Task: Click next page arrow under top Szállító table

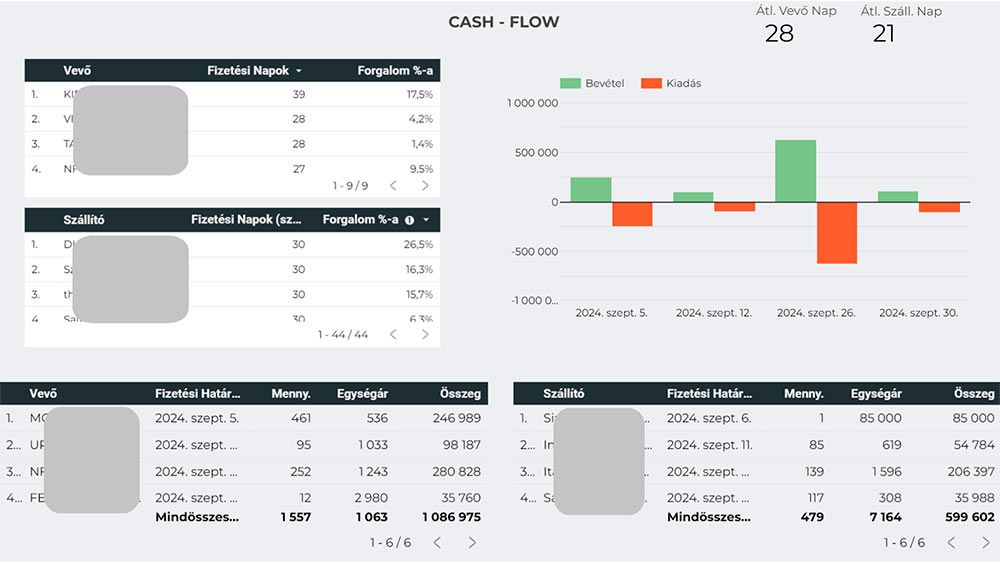Action: (x=425, y=334)
